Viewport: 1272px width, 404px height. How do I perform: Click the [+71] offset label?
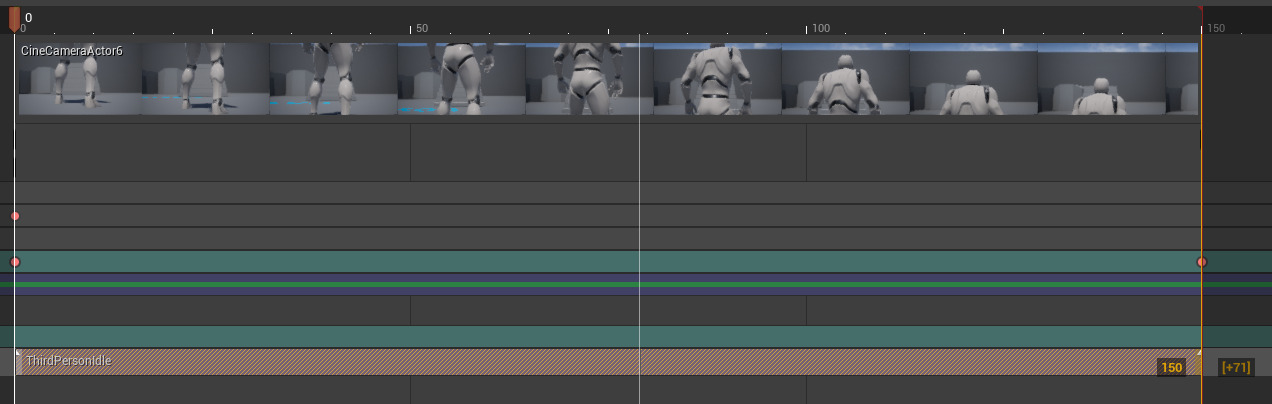pyautogui.click(x=1236, y=367)
